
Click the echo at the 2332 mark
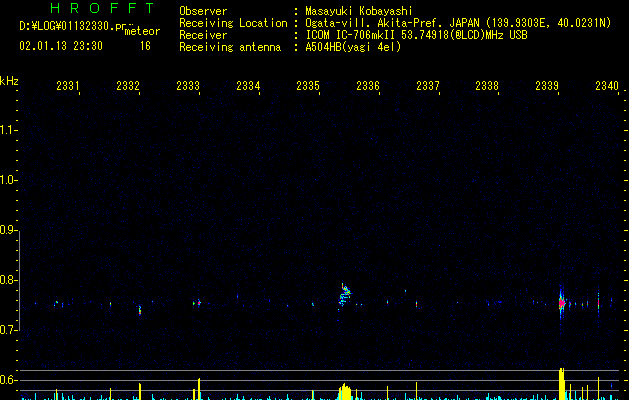140,311
